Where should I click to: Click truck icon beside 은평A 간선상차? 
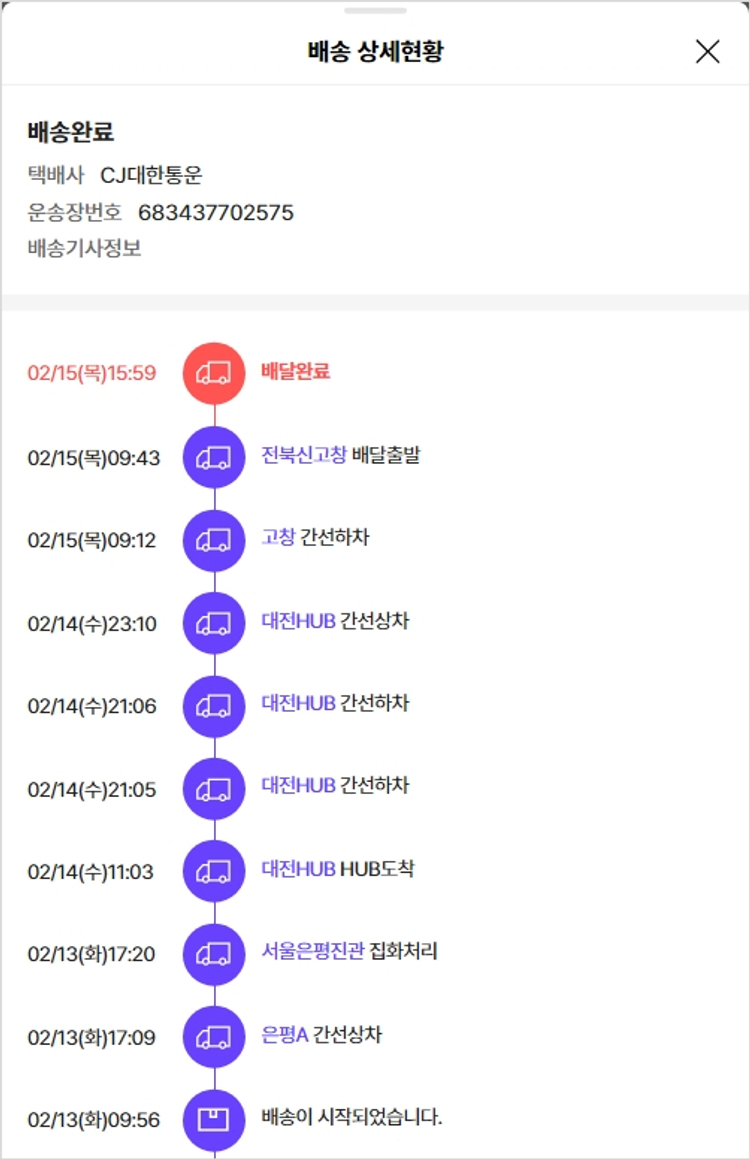[214, 1037]
